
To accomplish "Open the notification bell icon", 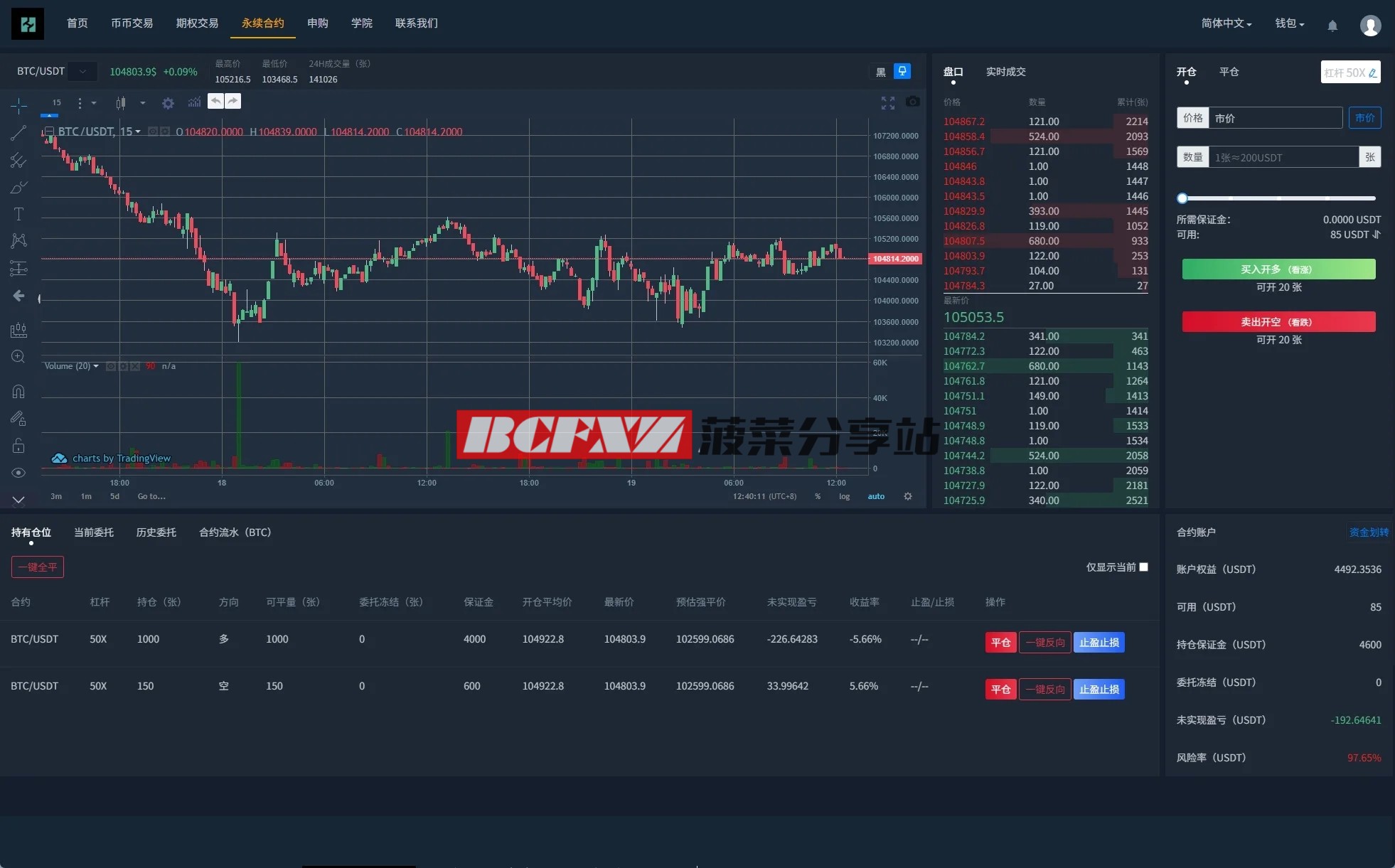I will point(1332,26).
